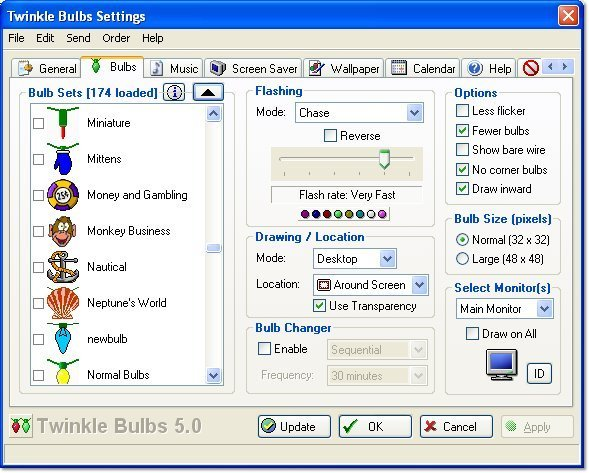The width and height of the screenshot is (589, 473).
Task: Disable Use Transparency checkbox
Action: 319,306
